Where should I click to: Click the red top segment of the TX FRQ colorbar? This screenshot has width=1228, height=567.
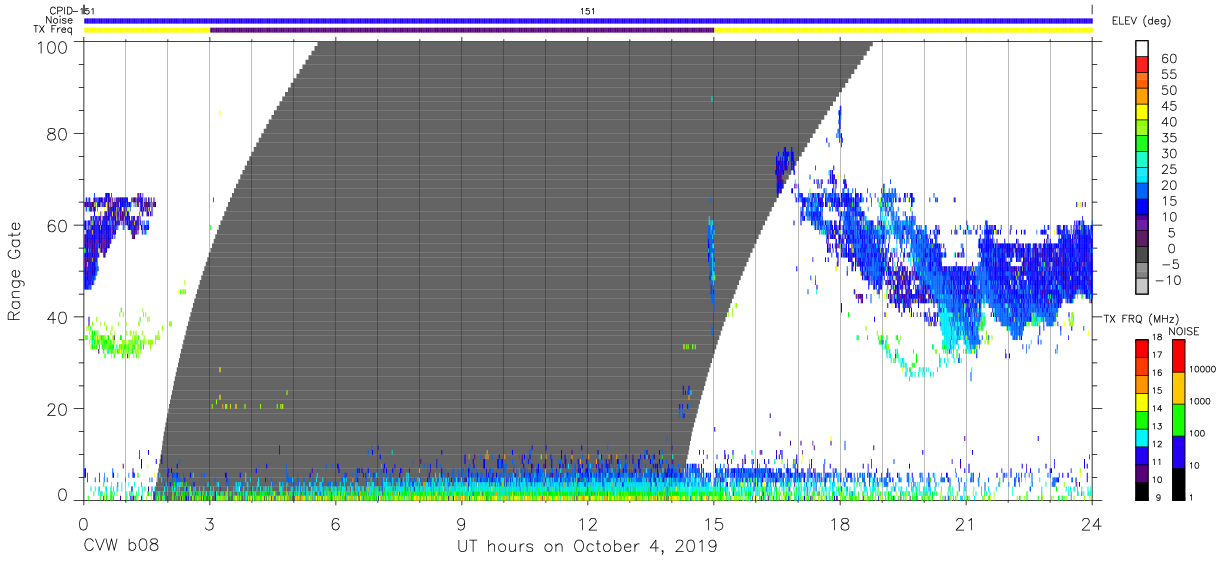coord(1142,348)
